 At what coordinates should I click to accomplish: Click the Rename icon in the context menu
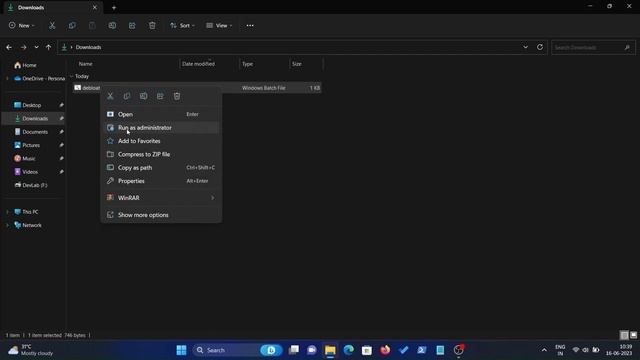pyautogui.click(x=144, y=96)
